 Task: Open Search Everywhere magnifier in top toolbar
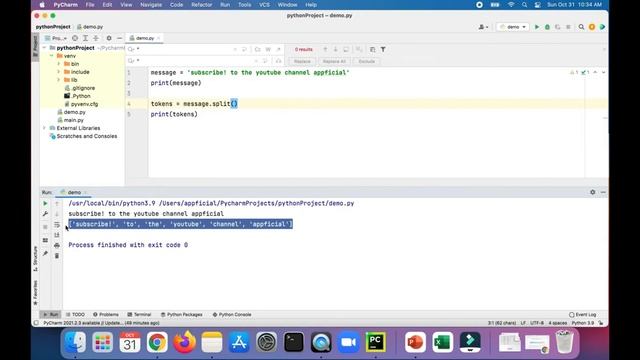(x=581, y=27)
